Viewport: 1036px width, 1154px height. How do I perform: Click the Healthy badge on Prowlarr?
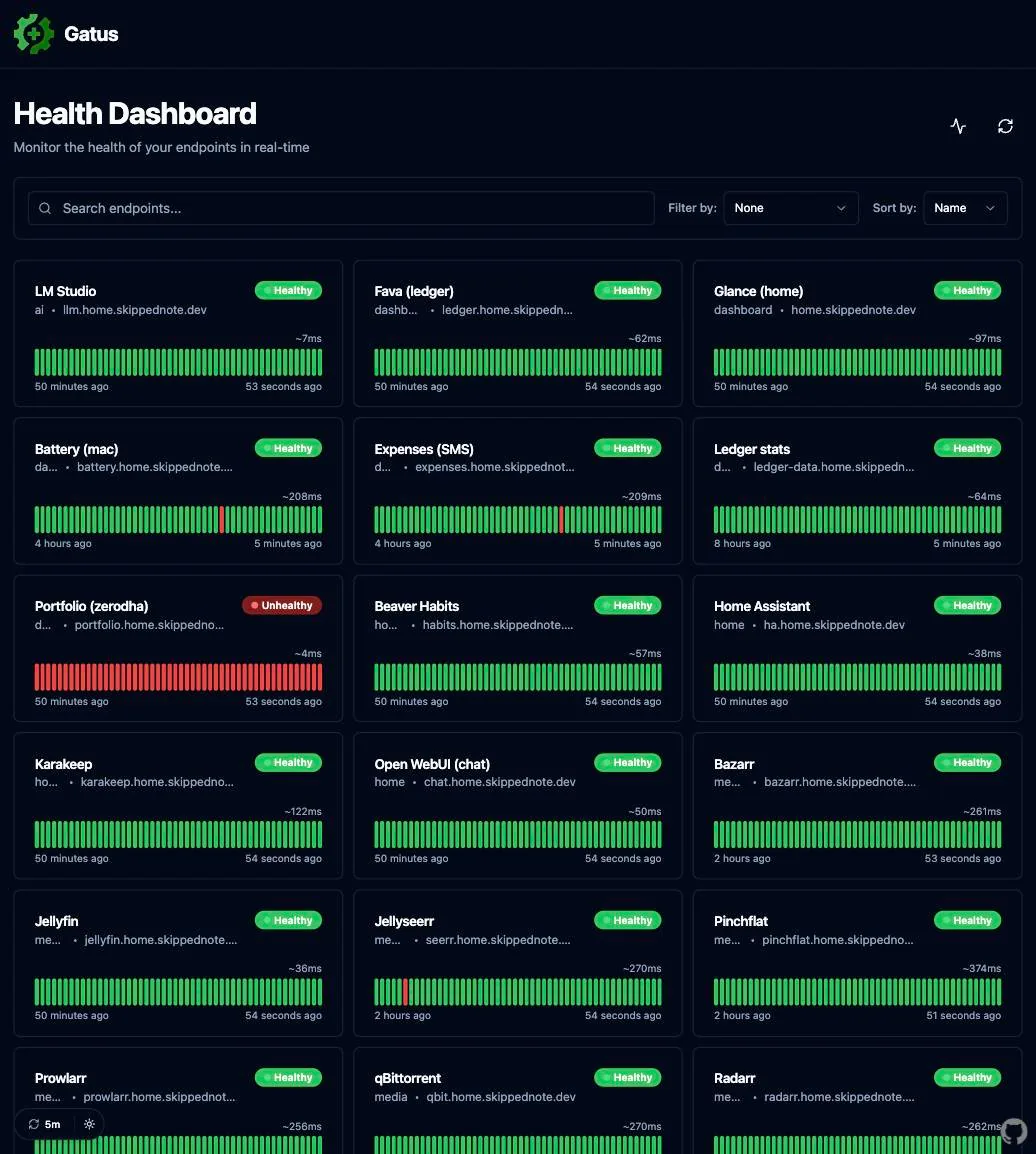[288, 1077]
